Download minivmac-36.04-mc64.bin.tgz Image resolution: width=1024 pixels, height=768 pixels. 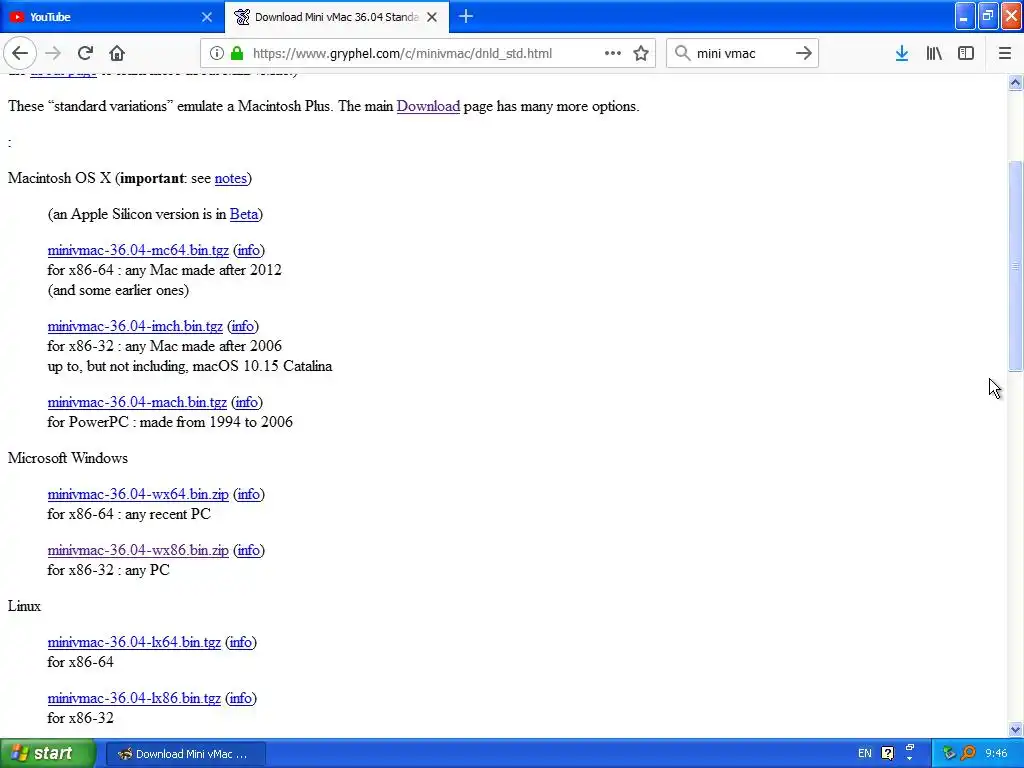point(138,250)
